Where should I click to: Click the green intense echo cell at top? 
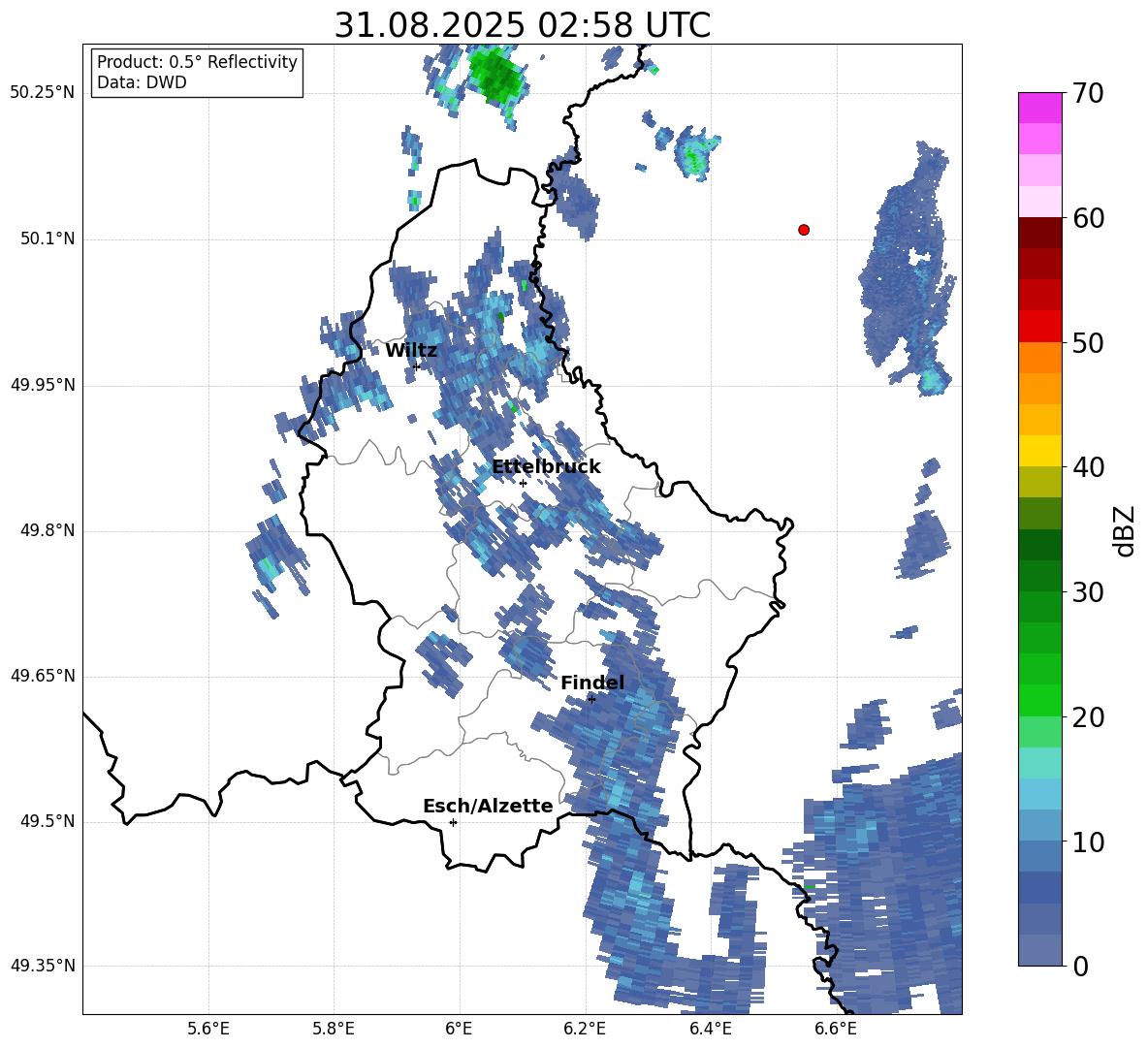point(496,76)
